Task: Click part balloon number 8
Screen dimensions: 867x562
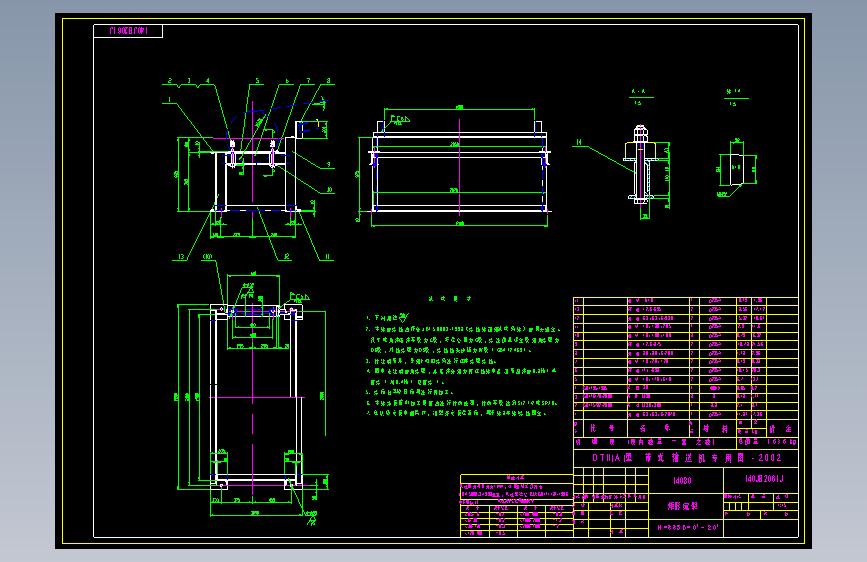Action: pyautogui.click(x=328, y=81)
